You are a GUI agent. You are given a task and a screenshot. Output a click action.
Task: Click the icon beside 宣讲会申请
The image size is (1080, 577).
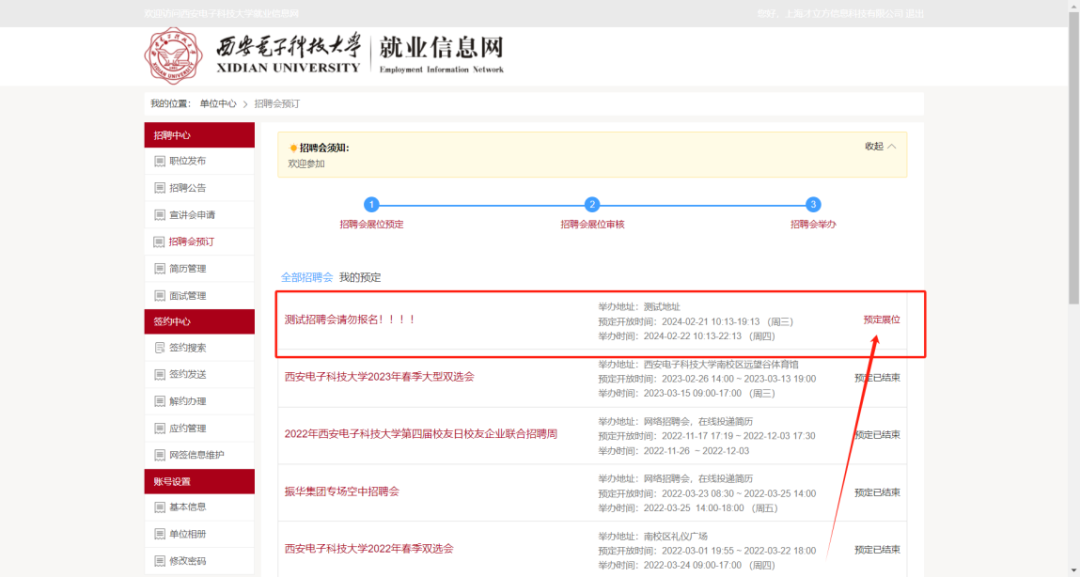159,215
